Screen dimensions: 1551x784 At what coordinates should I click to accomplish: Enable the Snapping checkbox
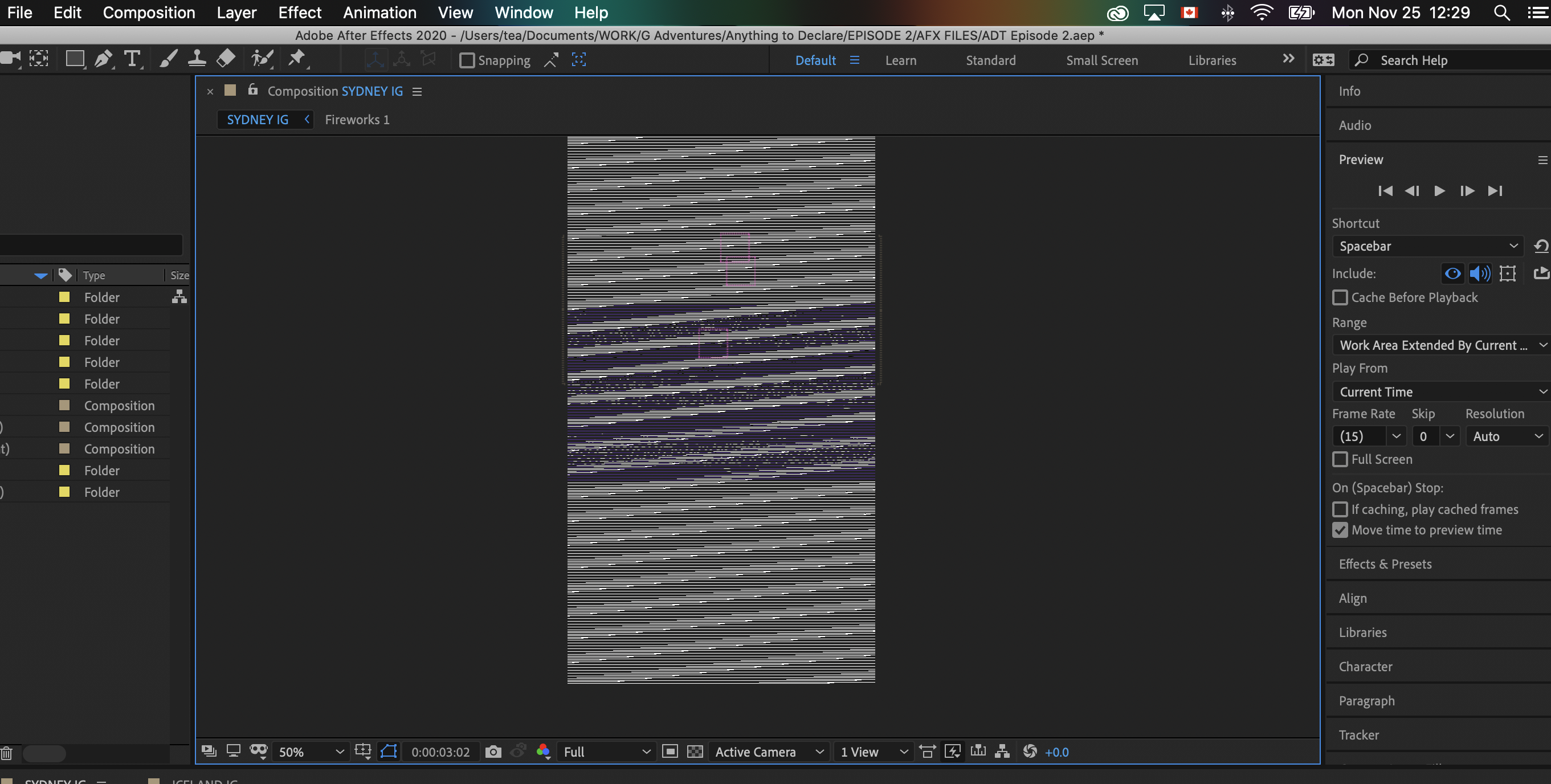tap(467, 60)
